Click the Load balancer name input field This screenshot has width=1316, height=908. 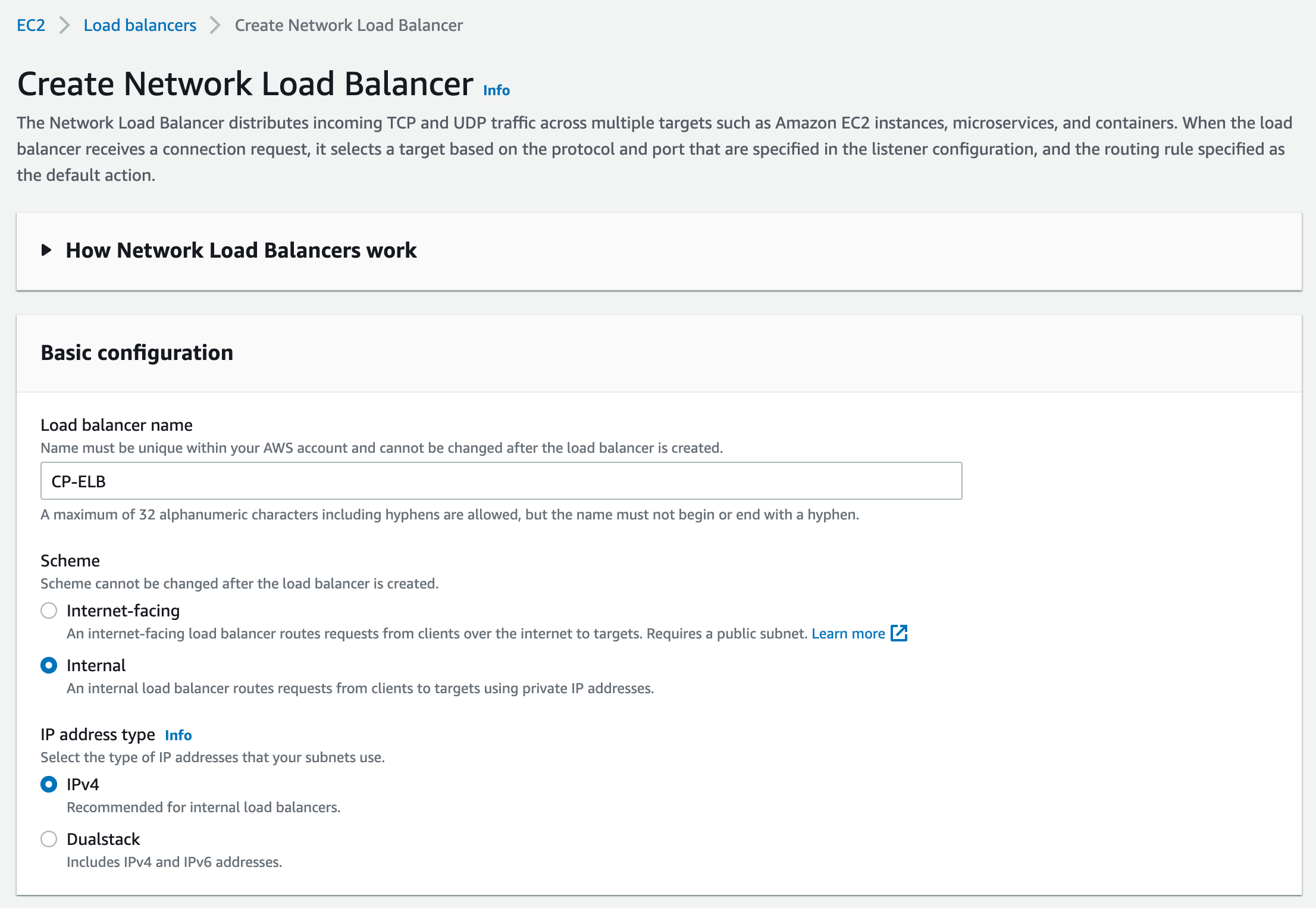(501, 481)
